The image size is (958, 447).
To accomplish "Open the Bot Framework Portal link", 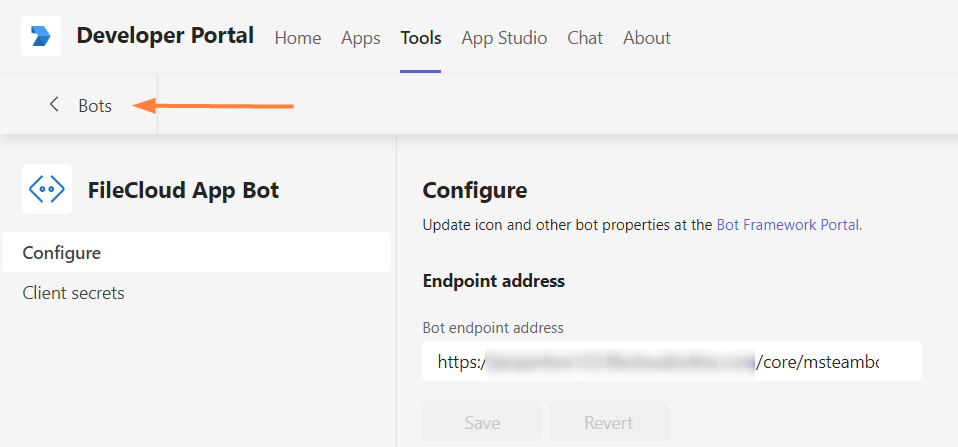I will pos(787,225).
